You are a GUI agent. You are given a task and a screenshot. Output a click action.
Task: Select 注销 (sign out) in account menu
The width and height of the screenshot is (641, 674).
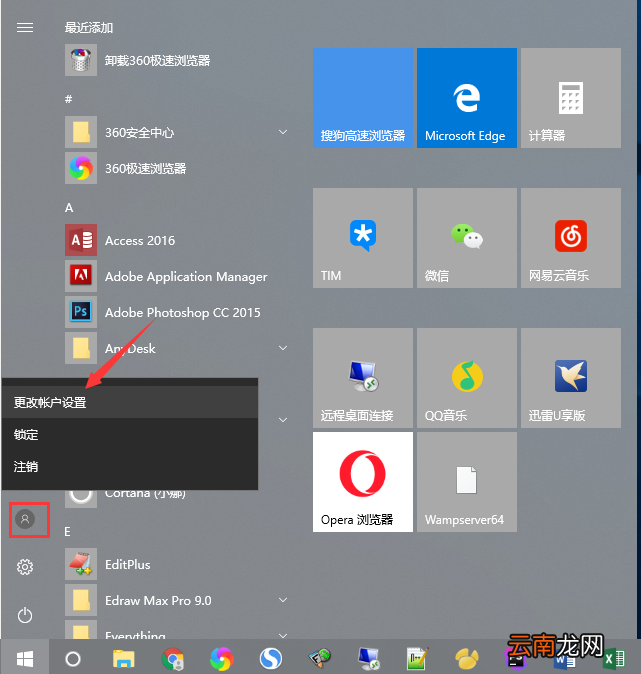(x=130, y=466)
